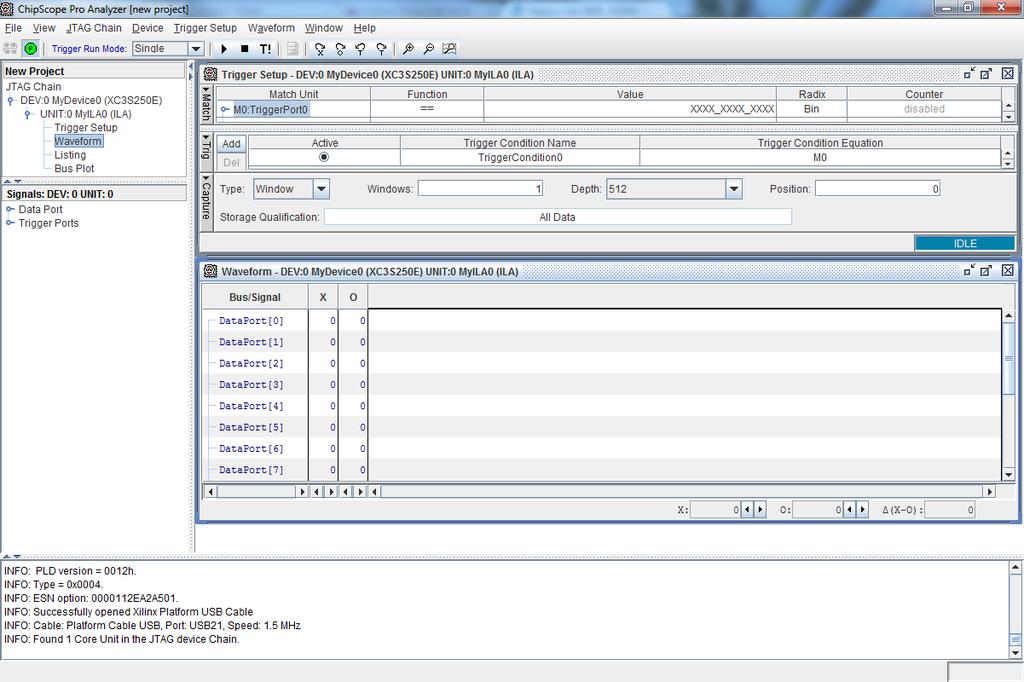Click the Position input field

coord(878,189)
